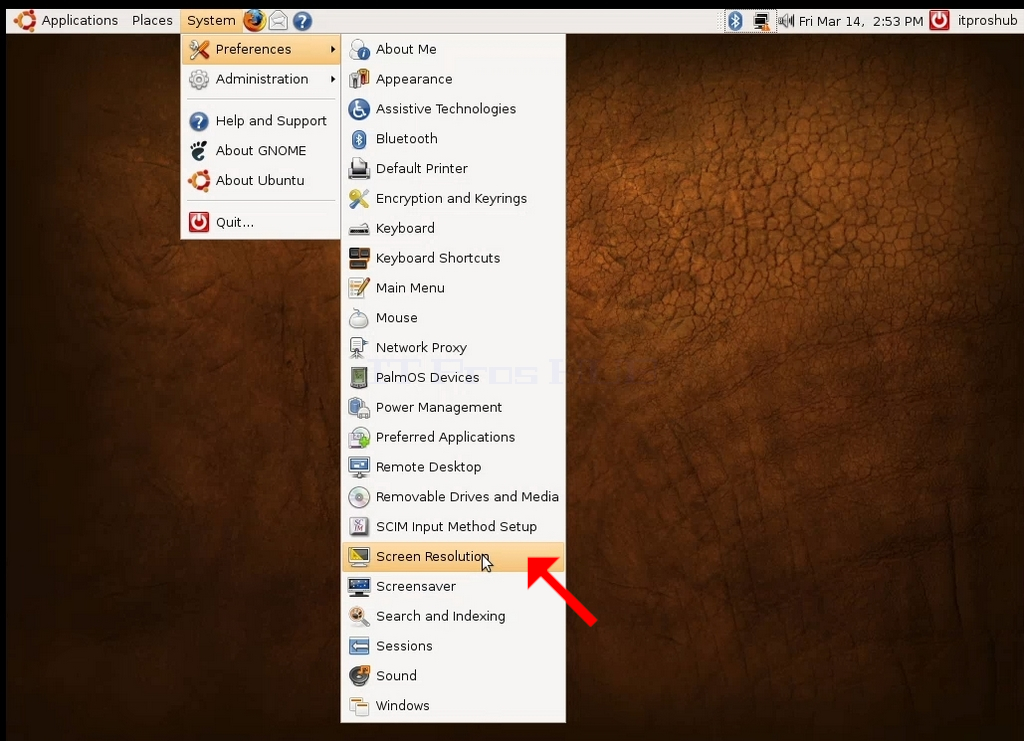Select the PalmOS Devices label
The height and width of the screenshot is (741, 1024).
click(427, 377)
